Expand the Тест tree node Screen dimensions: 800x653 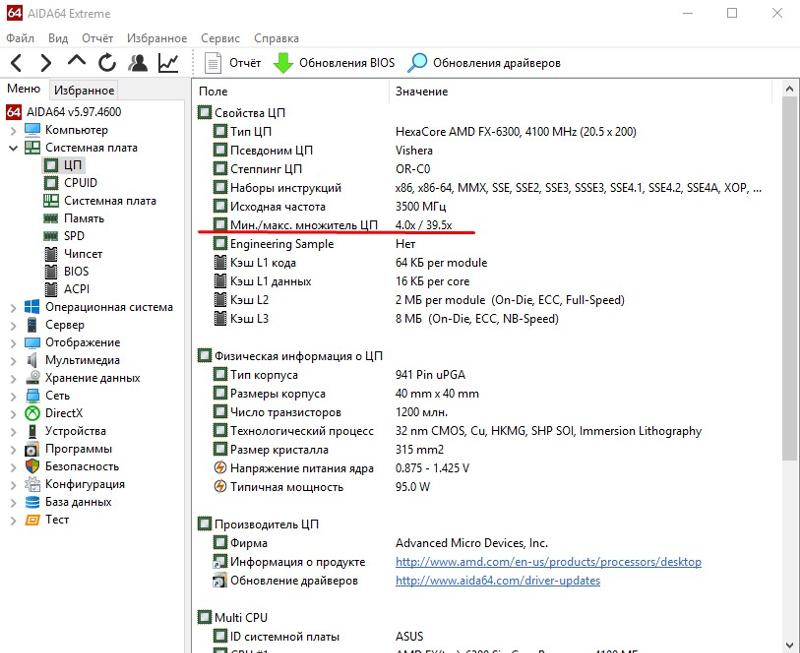(13, 520)
